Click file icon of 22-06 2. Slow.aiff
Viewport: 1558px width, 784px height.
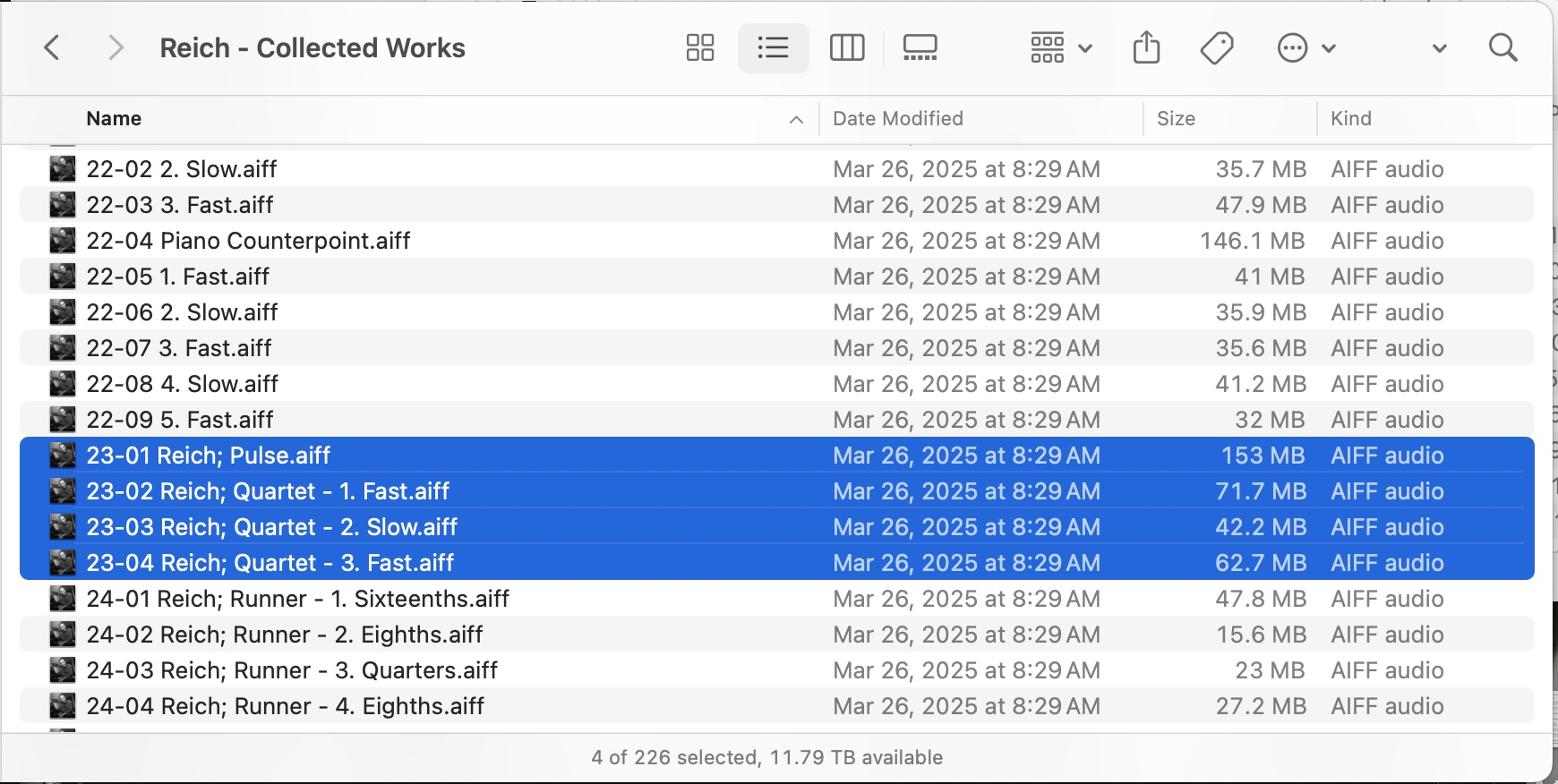(x=63, y=312)
